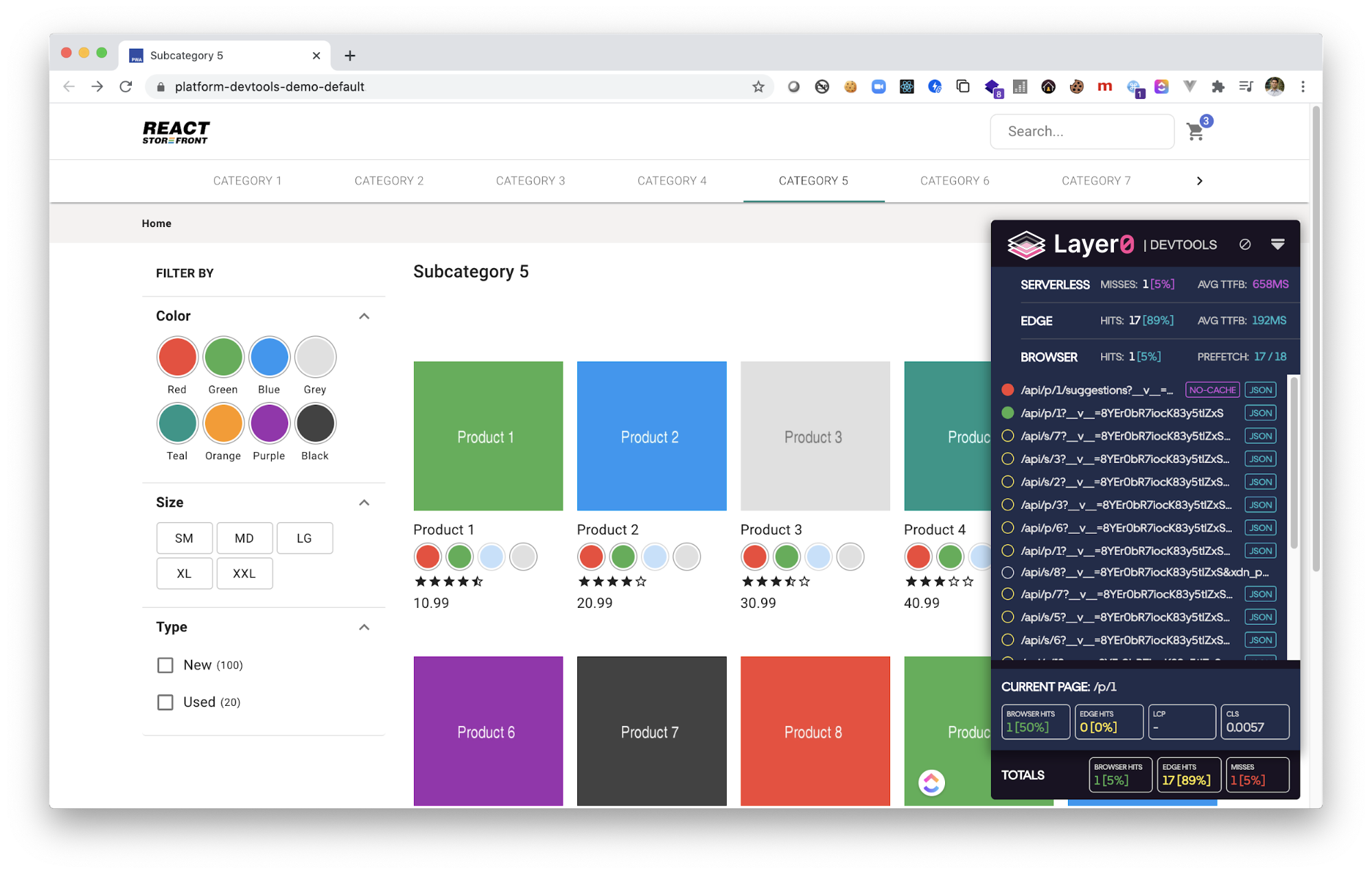Close the Subcategory 5 tab
The image size is (1372, 874).
[x=316, y=56]
